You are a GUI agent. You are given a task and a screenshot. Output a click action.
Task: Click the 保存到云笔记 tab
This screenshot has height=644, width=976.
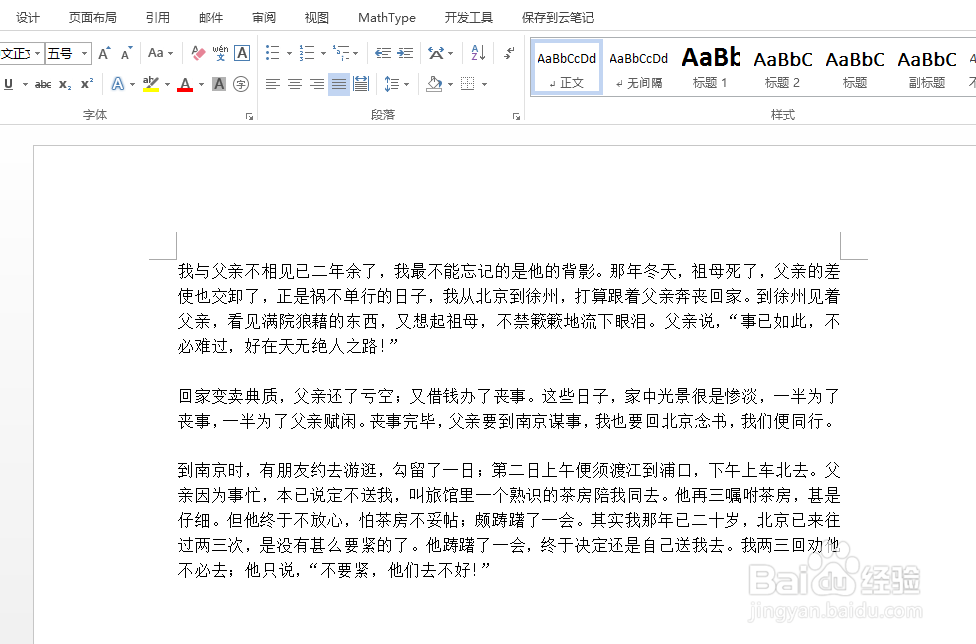(x=558, y=17)
